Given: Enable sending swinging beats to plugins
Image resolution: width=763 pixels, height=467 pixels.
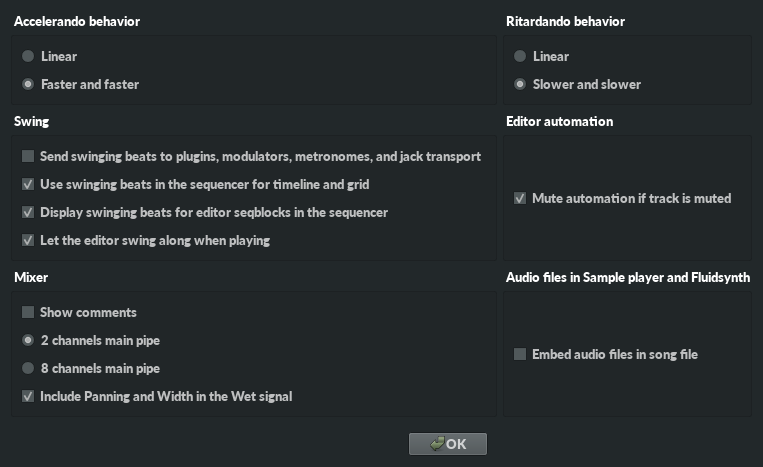Looking at the screenshot, I should coord(28,156).
